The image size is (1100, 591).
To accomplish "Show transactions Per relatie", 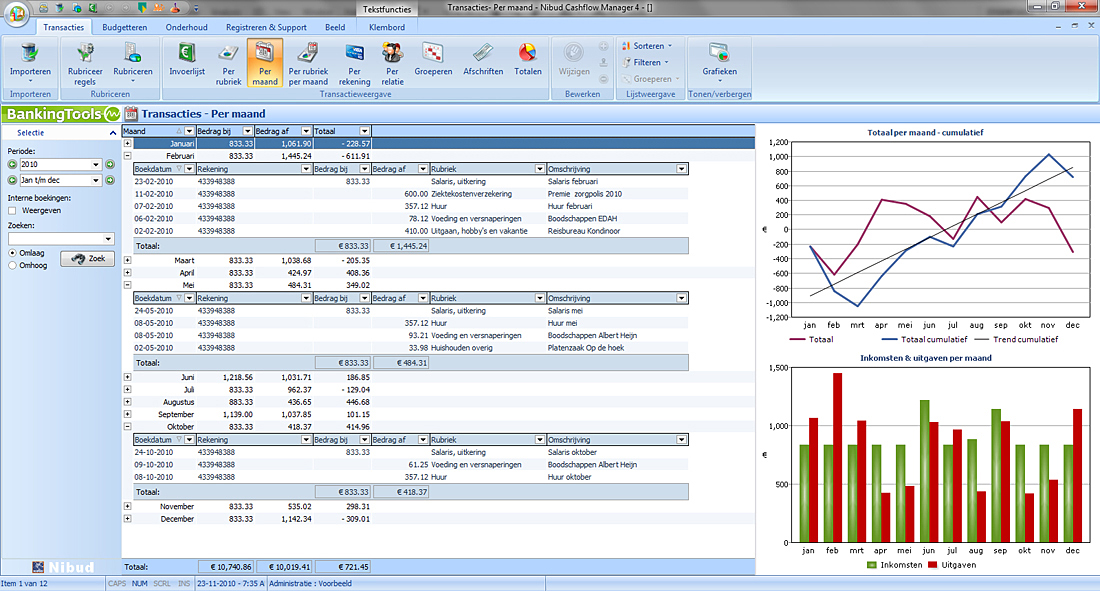I will click(x=392, y=62).
